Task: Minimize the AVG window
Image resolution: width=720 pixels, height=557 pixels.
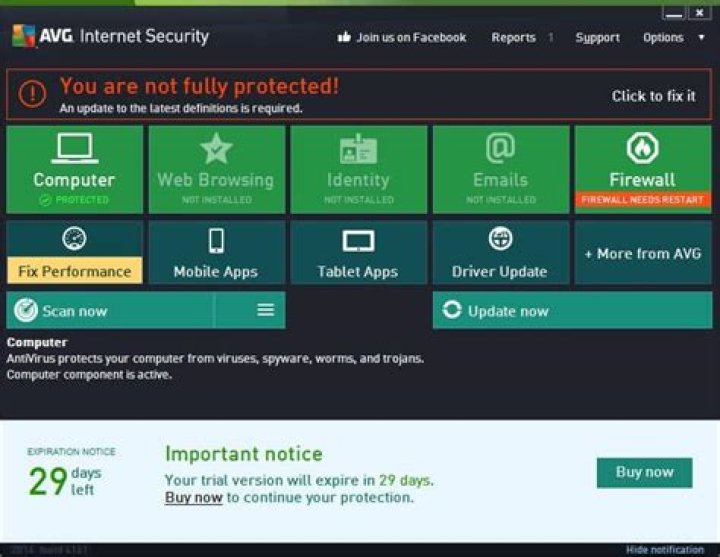Action: 673,13
